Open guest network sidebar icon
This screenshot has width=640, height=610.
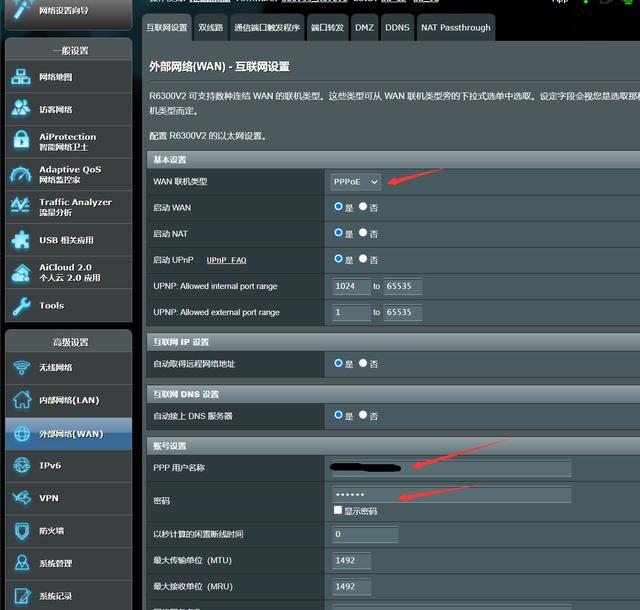21,109
